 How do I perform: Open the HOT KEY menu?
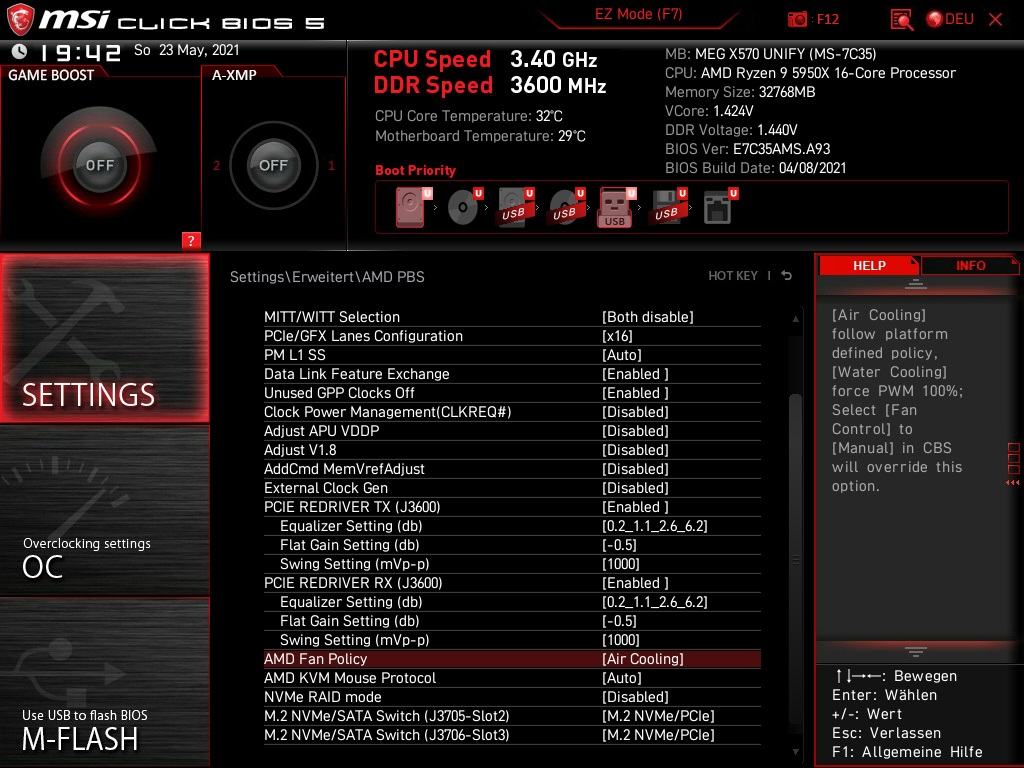pos(733,276)
